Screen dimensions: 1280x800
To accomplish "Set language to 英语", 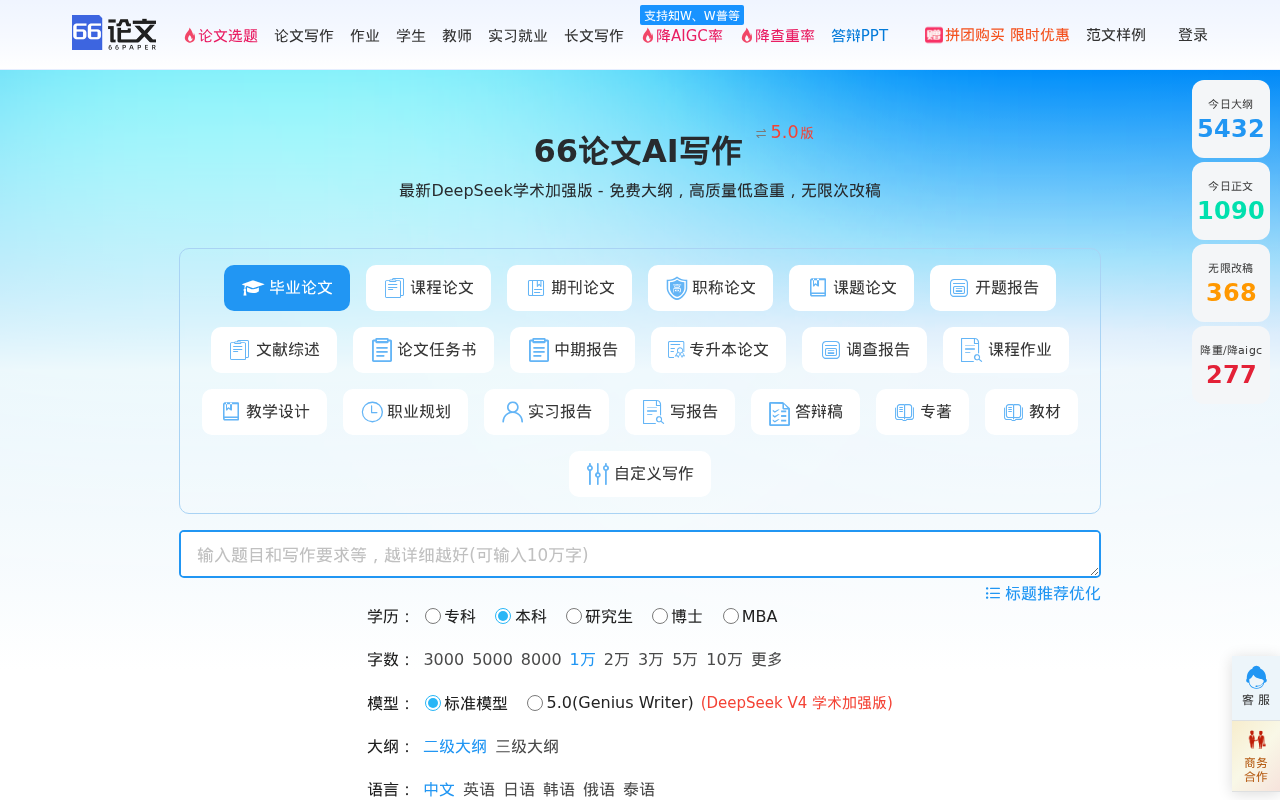I will click(479, 790).
